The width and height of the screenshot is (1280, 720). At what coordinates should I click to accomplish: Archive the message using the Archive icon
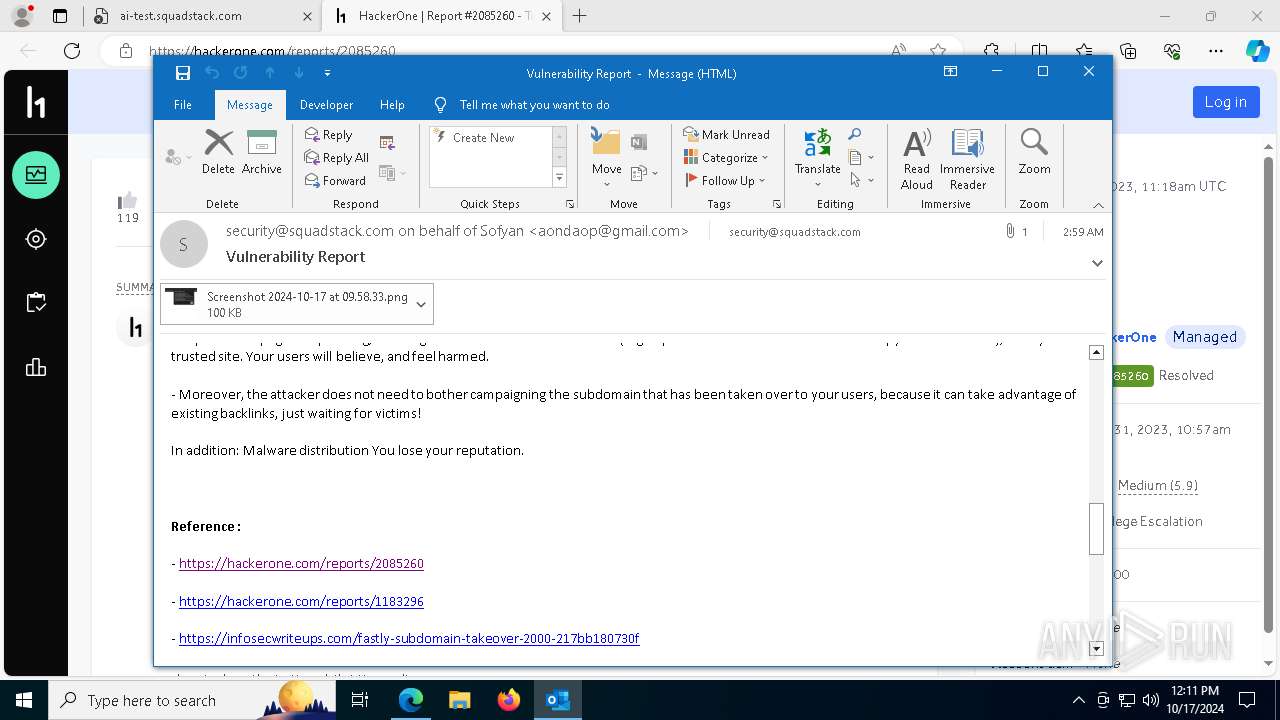coord(262,152)
